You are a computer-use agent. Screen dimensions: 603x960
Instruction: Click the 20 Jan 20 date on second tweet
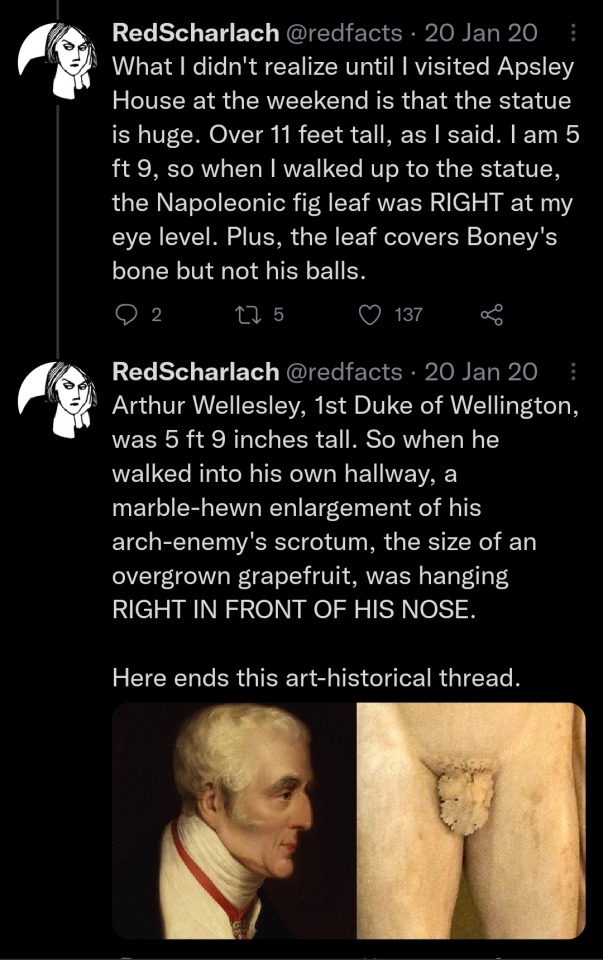point(480,373)
